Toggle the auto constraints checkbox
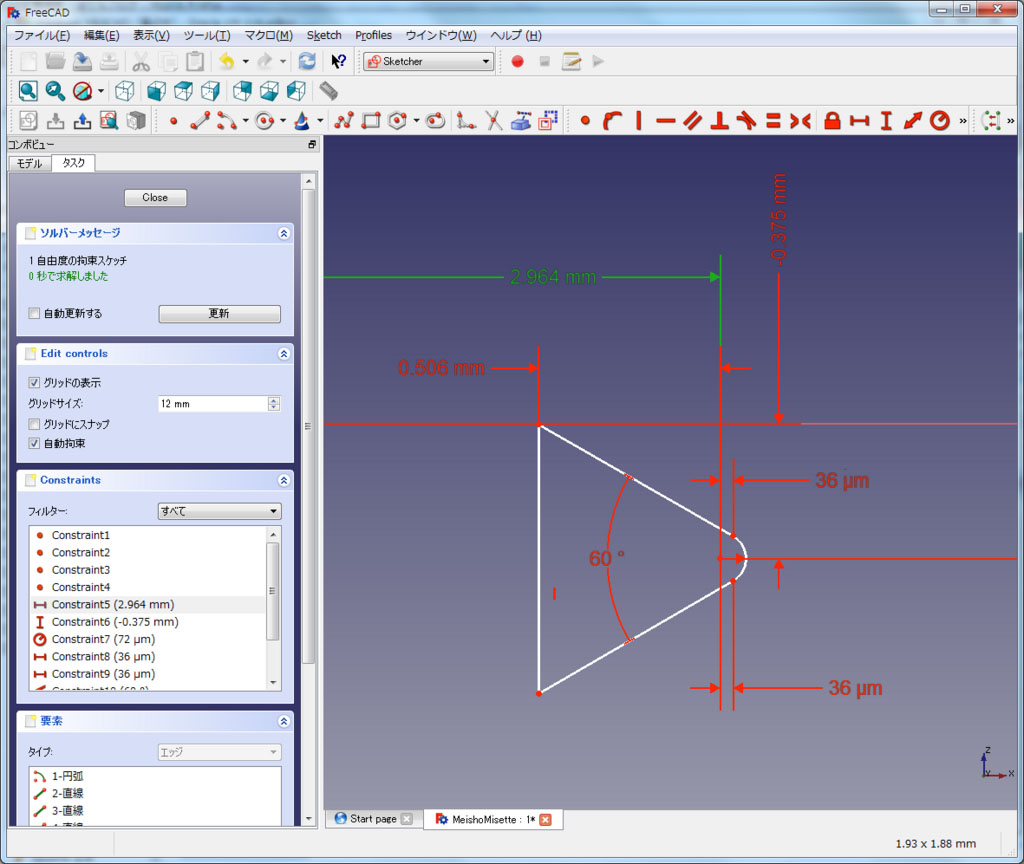The width and height of the screenshot is (1024, 864). pyautogui.click(x=34, y=443)
